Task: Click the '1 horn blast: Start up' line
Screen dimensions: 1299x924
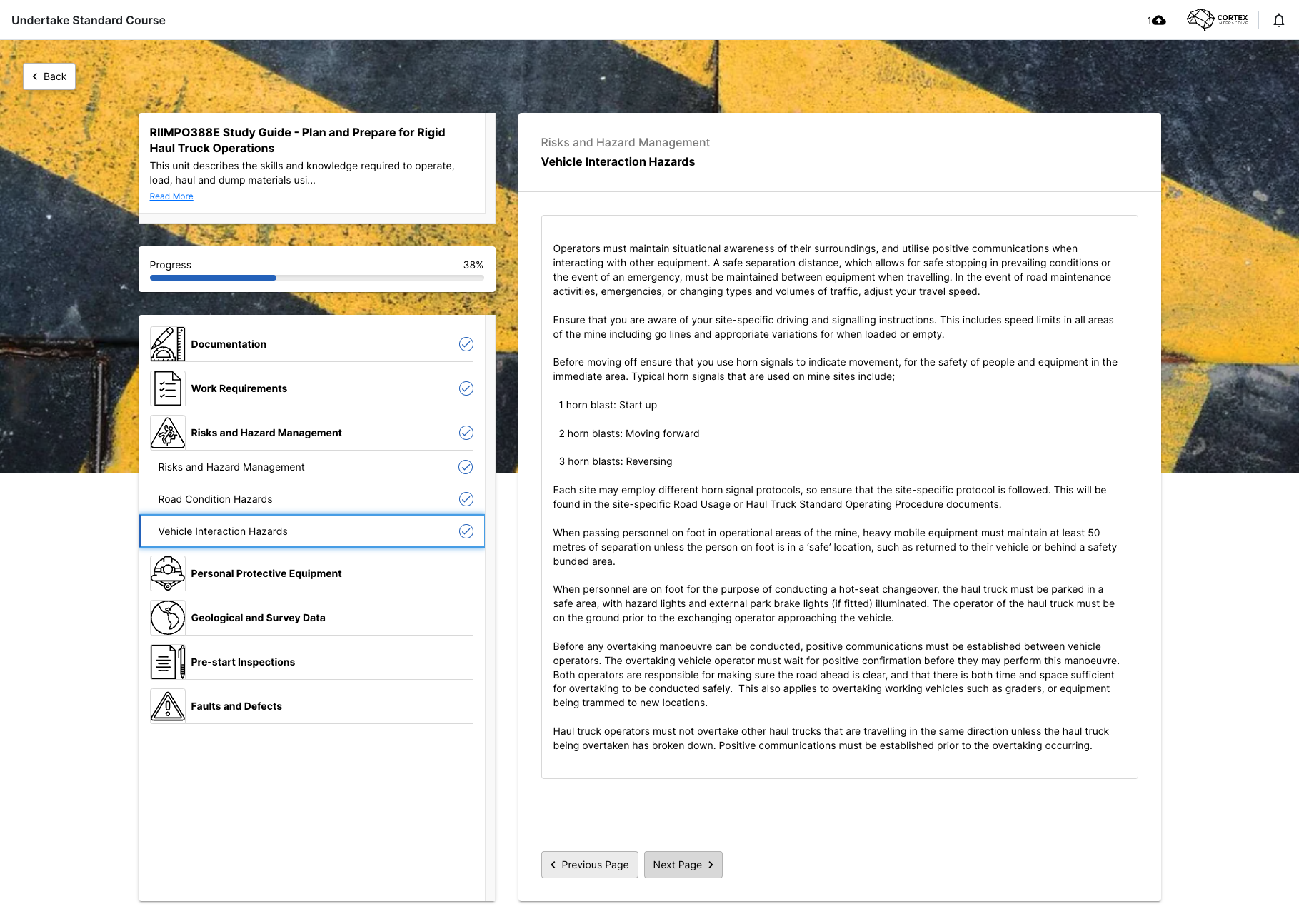Action: click(x=608, y=405)
